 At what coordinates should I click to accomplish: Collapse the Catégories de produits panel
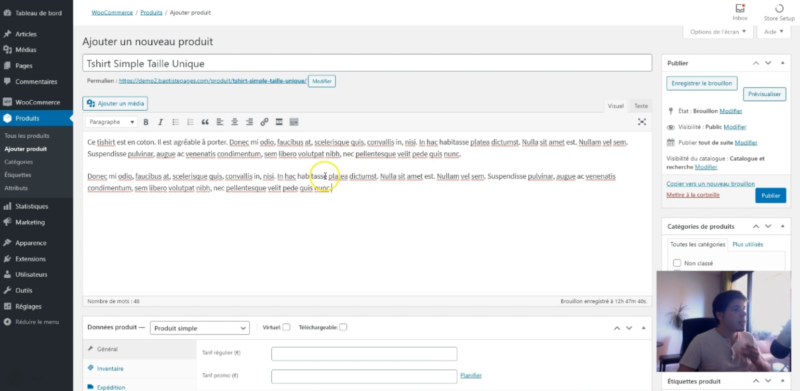783,226
